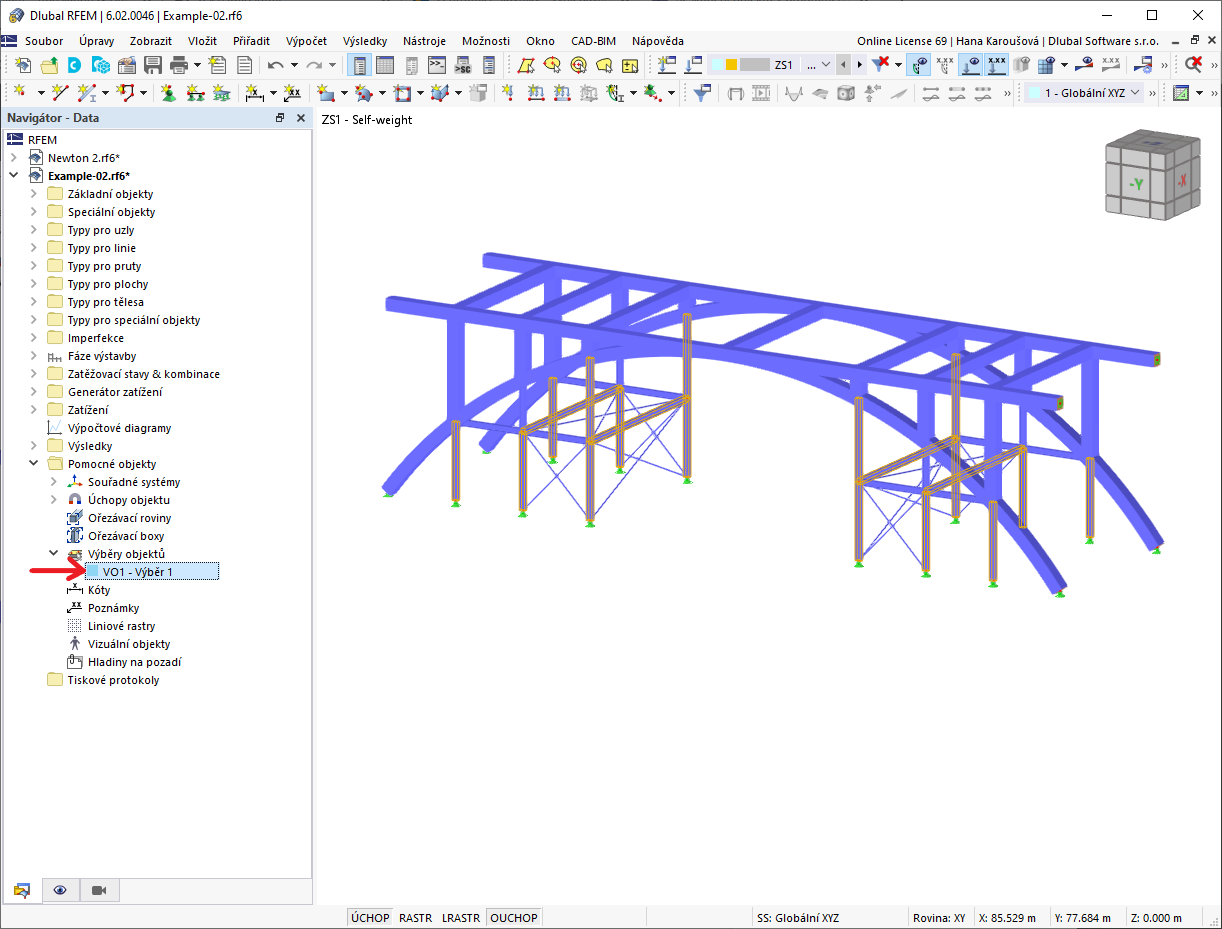The width and height of the screenshot is (1222, 929).
Task: Open the Výsledky menu
Action: [366, 41]
